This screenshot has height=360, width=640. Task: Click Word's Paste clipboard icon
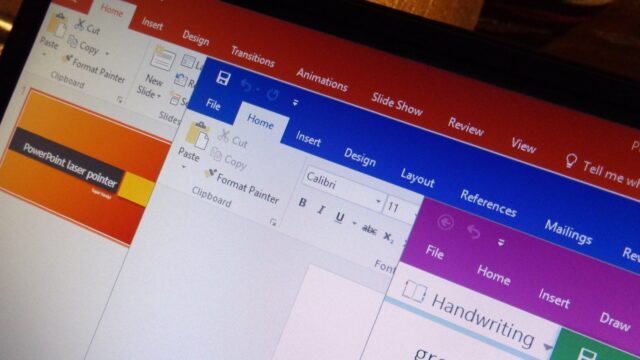[x=198, y=135]
